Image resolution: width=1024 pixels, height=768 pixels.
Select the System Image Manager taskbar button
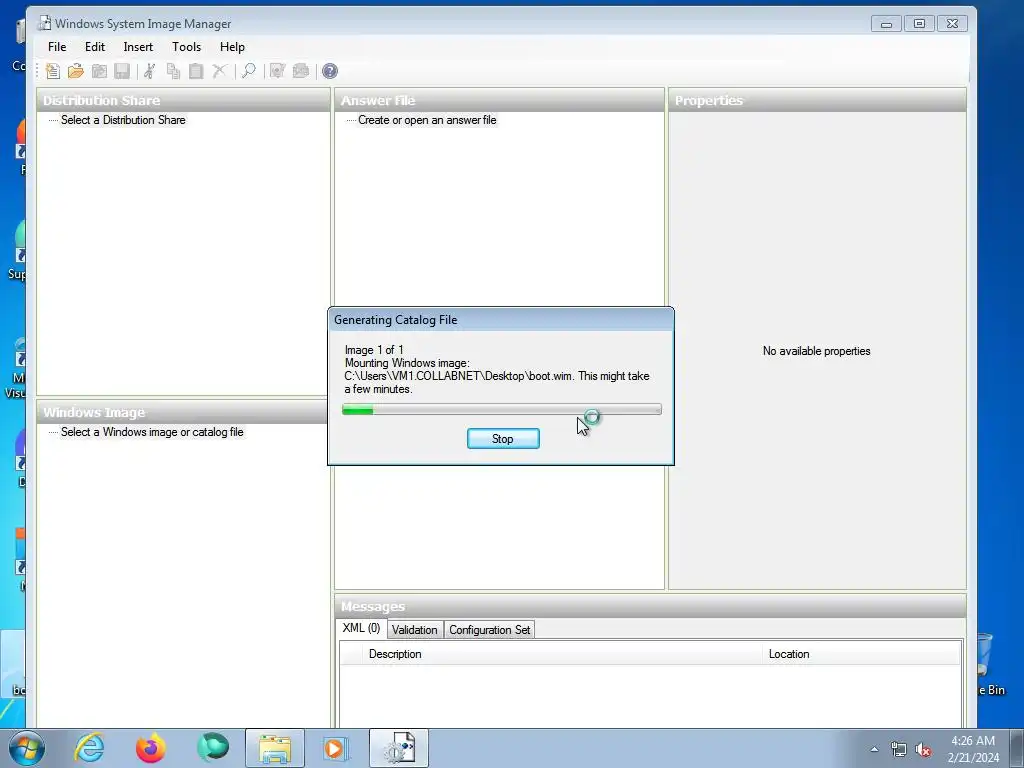coord(399,748)
